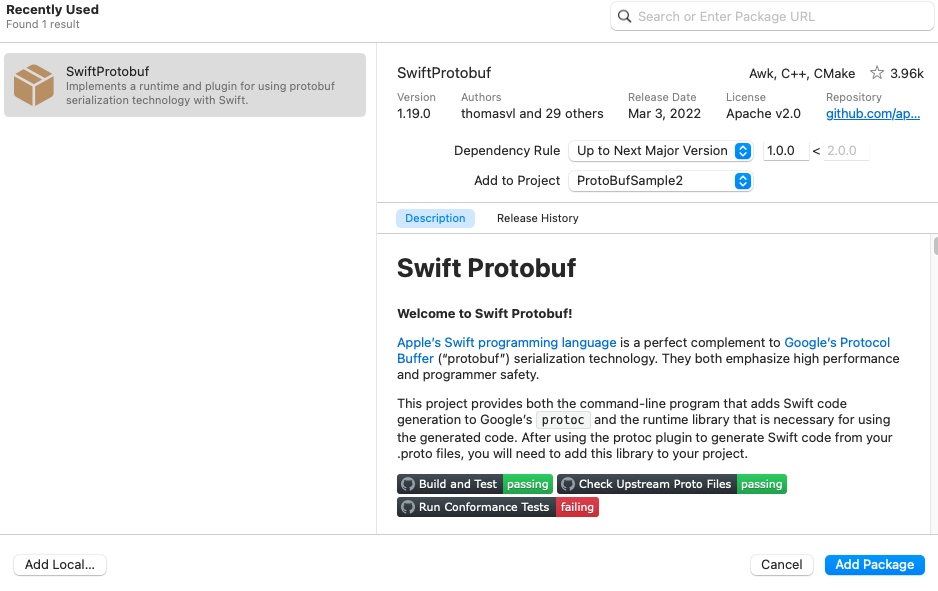Click the Add Local button
This screenshot has height=591, width=938.
[x=59, y=564]
